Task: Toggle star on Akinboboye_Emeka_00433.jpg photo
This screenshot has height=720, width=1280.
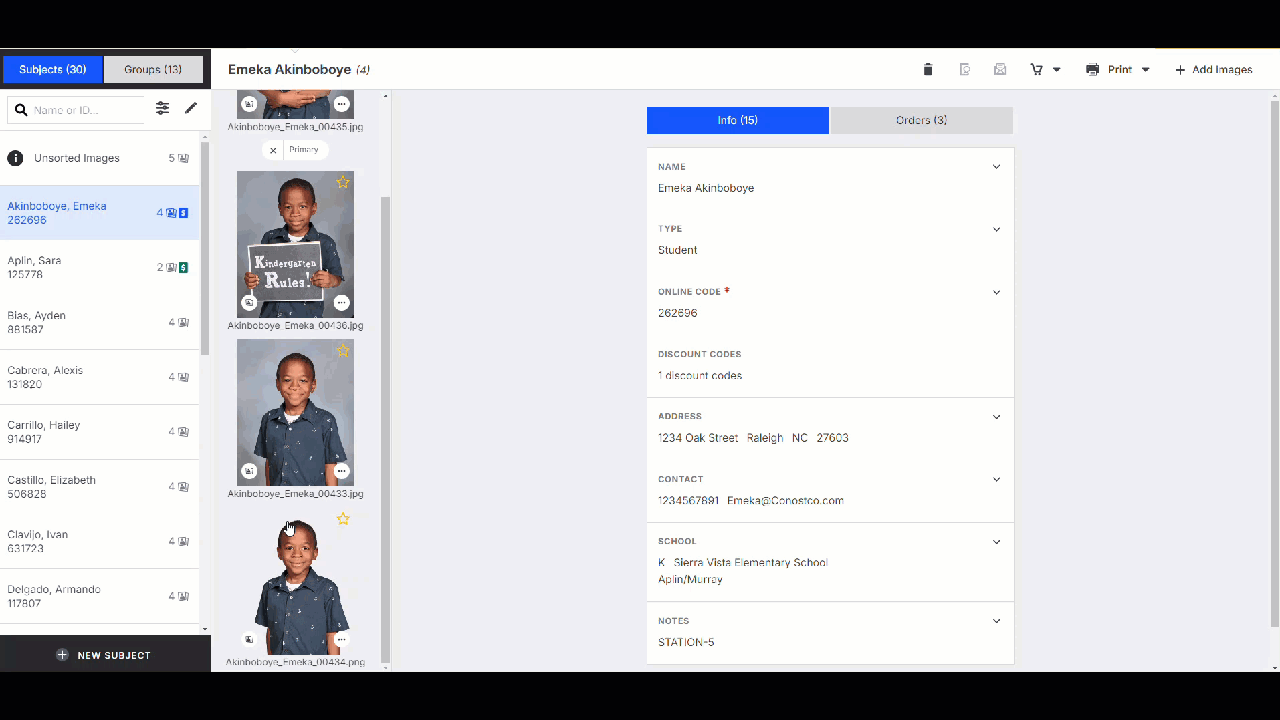Action: tap(343, 350)
